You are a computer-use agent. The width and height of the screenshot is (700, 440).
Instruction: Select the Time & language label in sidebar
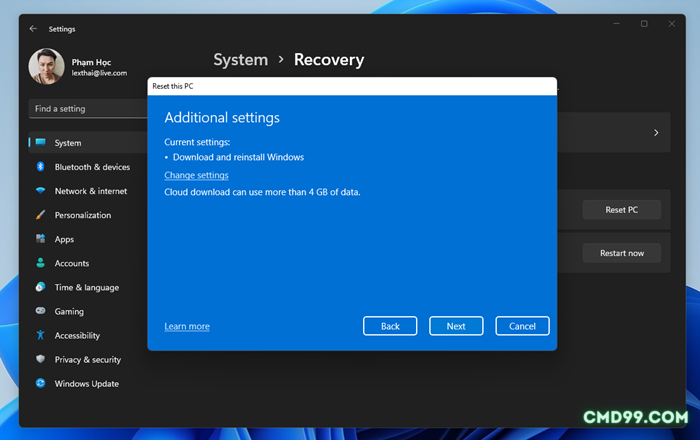coord(87,287)
